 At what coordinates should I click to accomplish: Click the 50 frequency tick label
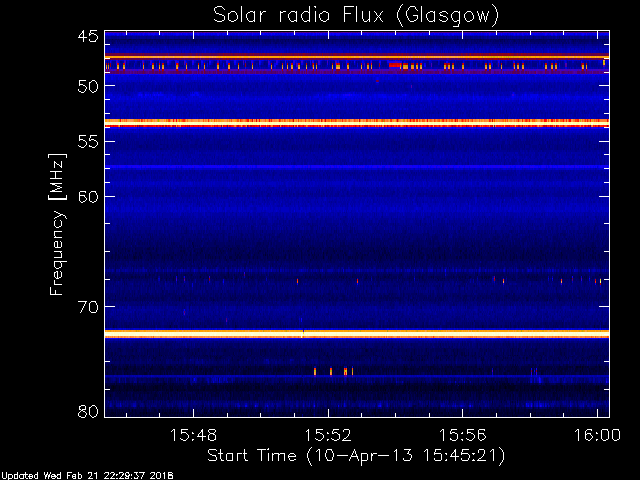[88, 86]
